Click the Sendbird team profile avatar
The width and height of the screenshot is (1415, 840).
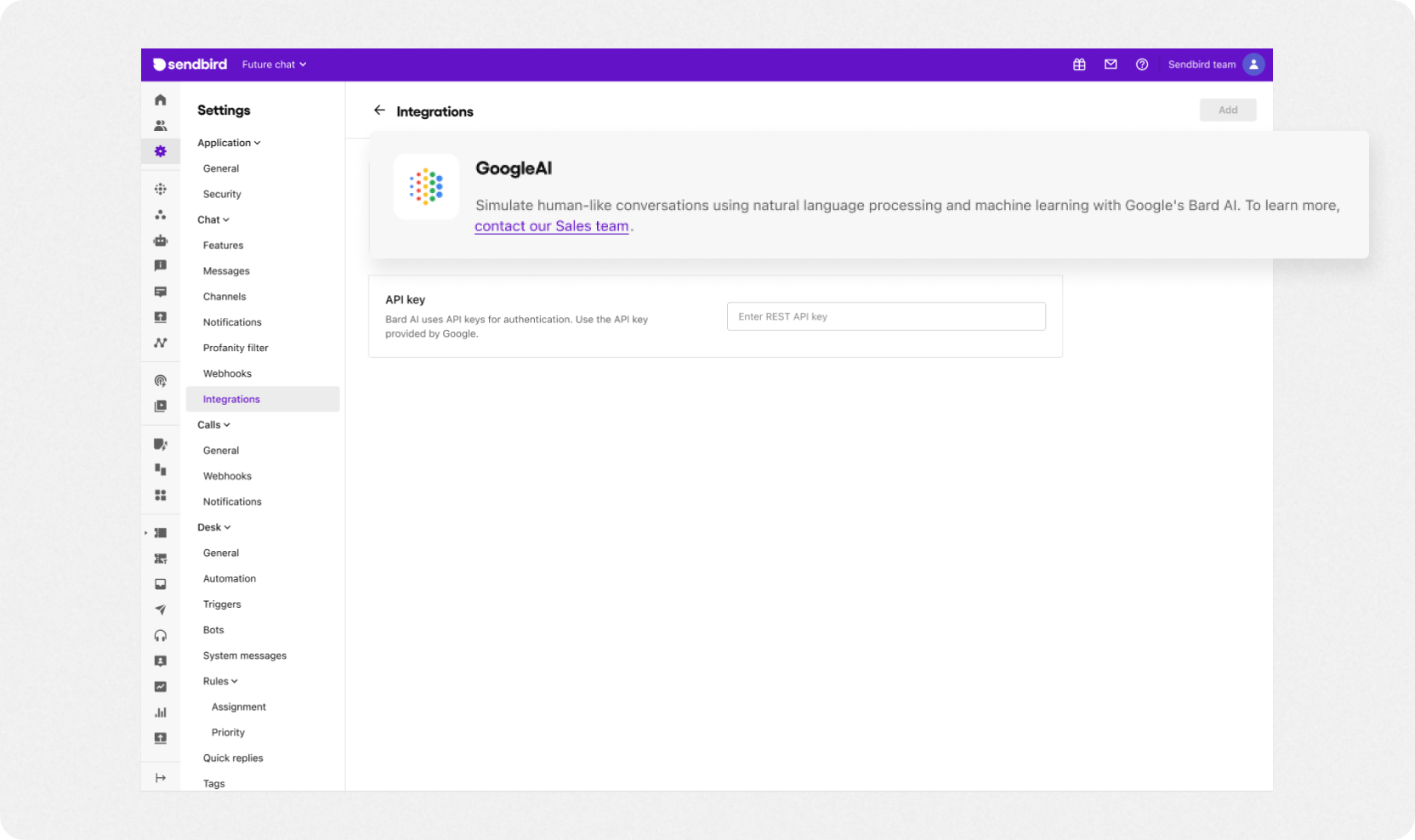pos(1253,65)
